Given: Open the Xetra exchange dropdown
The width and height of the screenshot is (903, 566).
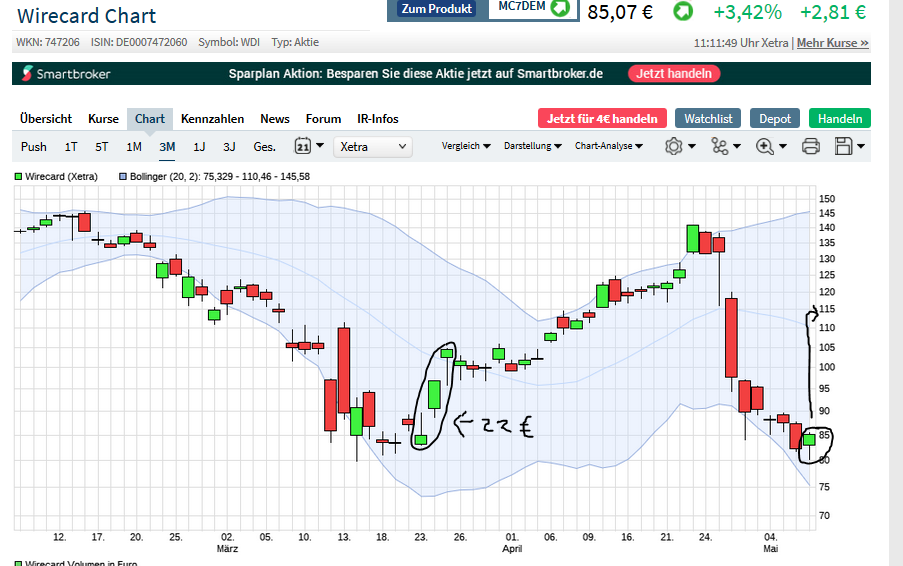Looking at the screenshot, I should point(373,147).
